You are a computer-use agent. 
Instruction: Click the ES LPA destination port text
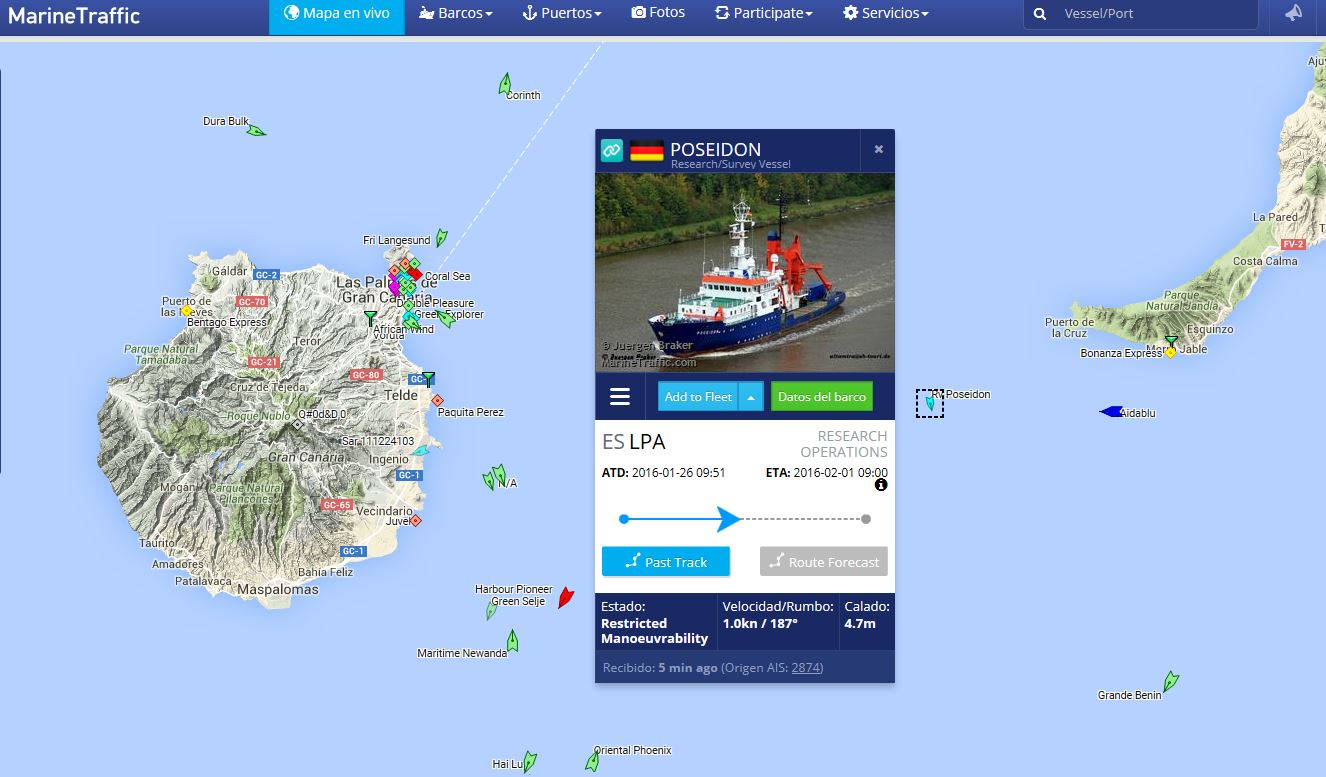[633, 442]
